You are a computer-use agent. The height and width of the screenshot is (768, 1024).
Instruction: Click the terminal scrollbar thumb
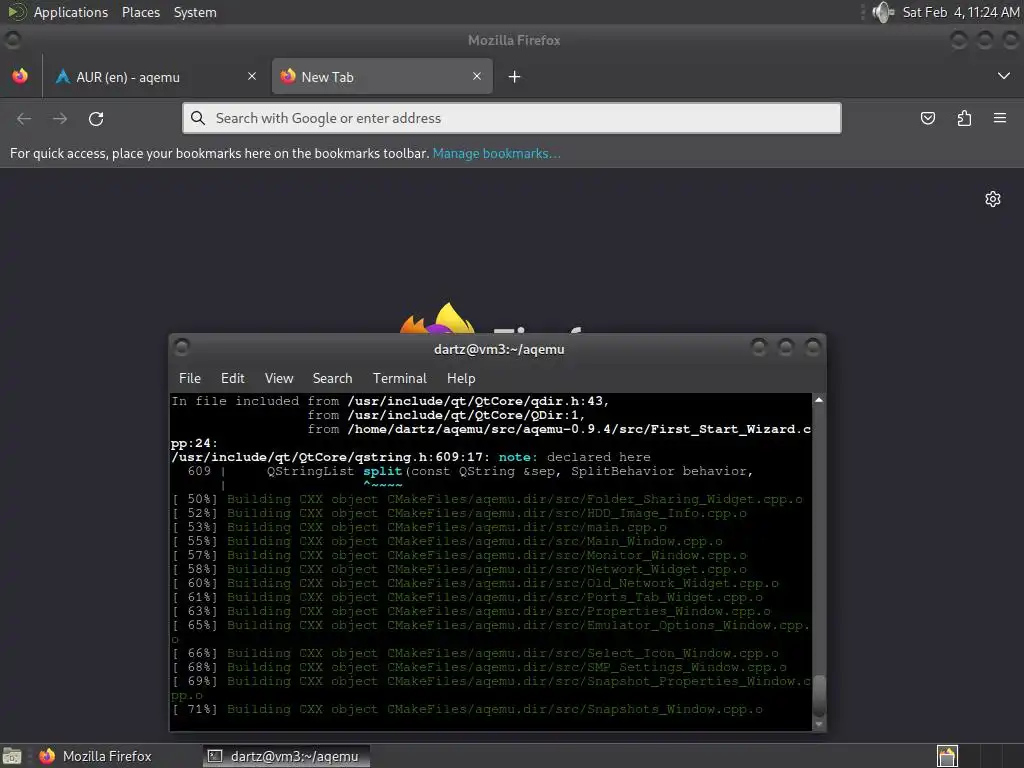coord(819,696)
